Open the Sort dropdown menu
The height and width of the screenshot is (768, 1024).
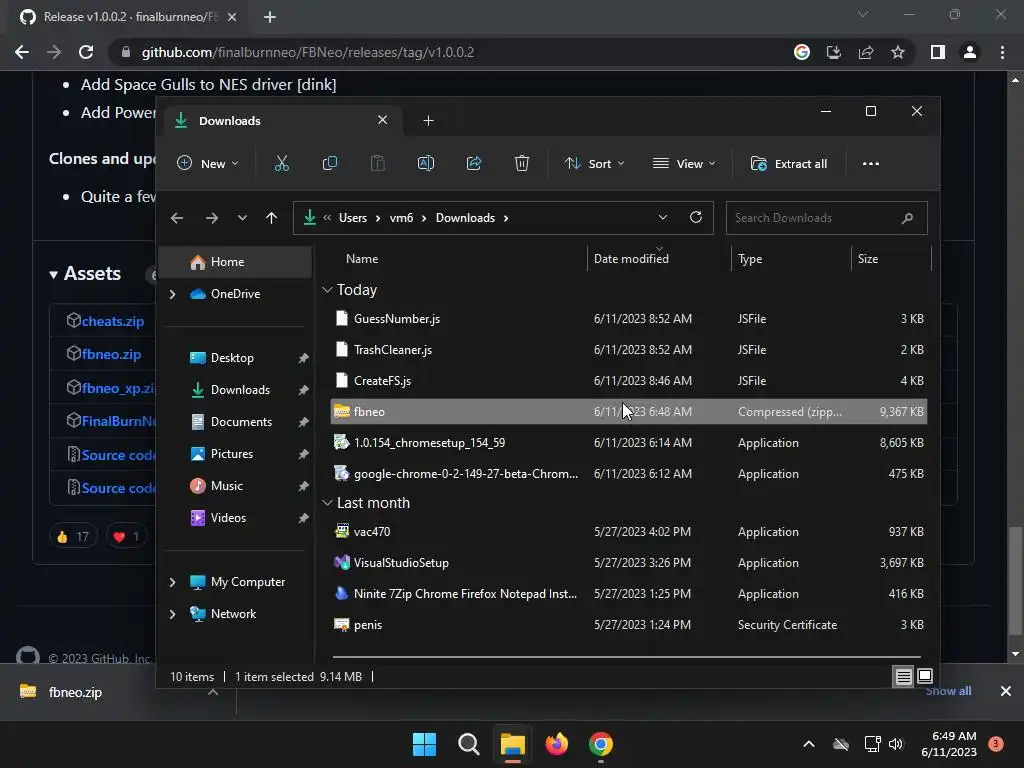point(594,163)
